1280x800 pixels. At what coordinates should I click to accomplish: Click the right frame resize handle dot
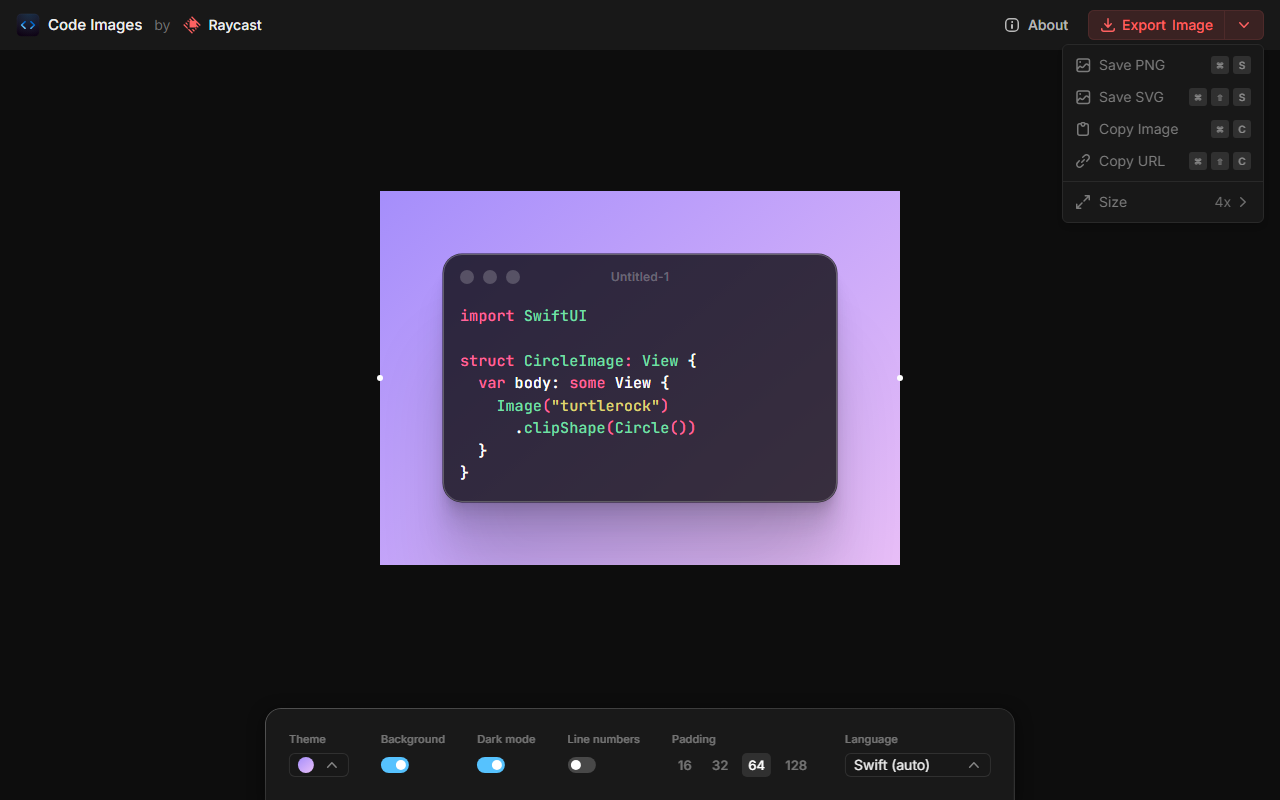tap(900, 378)
